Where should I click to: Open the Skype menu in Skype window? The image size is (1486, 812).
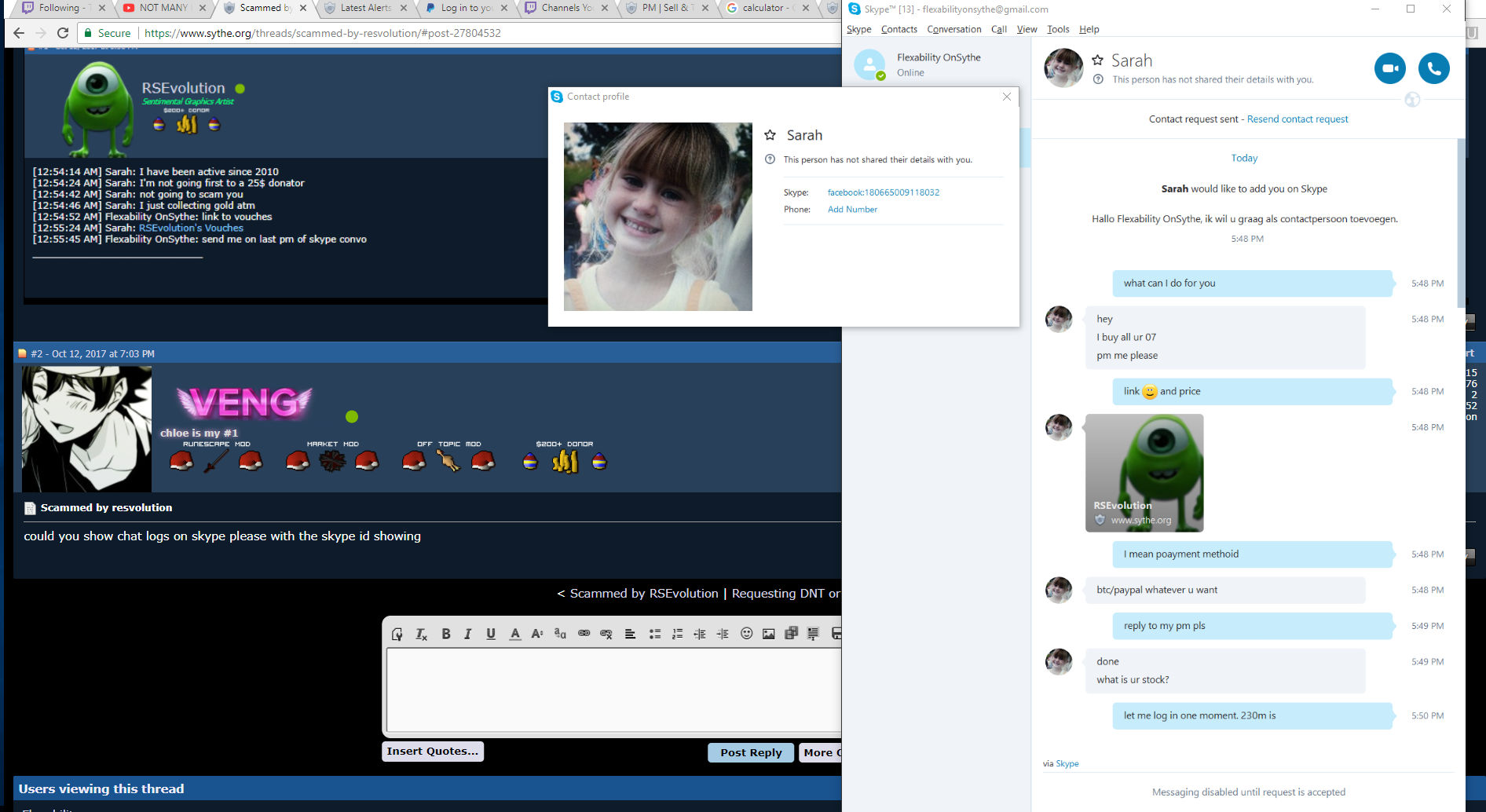coord(858,29)
